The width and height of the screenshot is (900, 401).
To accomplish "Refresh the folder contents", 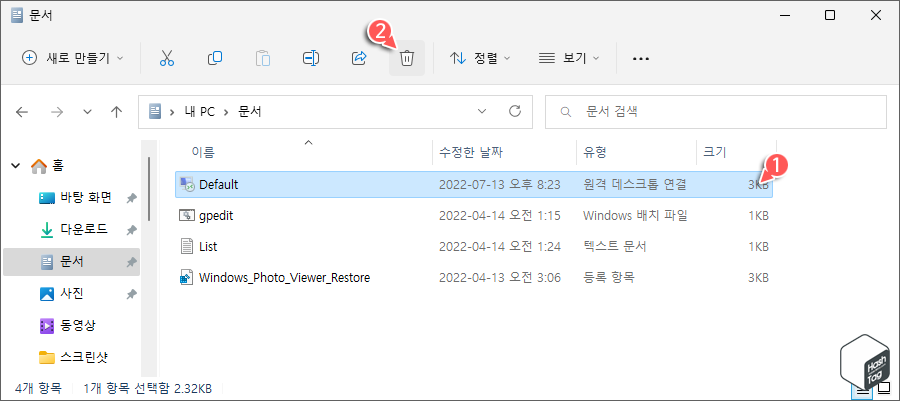I will (x=515, y=111).
